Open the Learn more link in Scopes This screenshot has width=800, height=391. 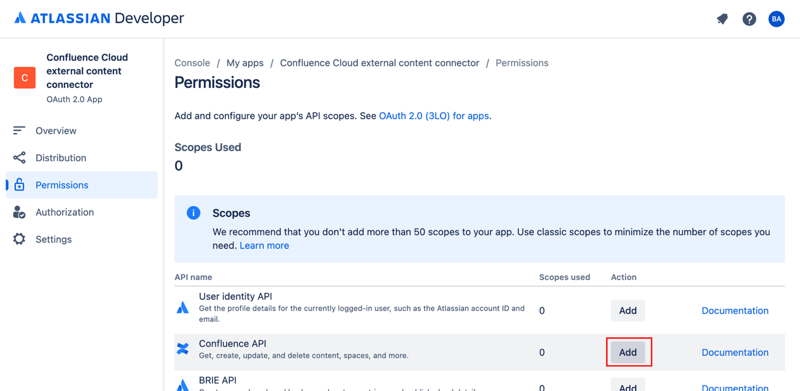tap(264, 246)
